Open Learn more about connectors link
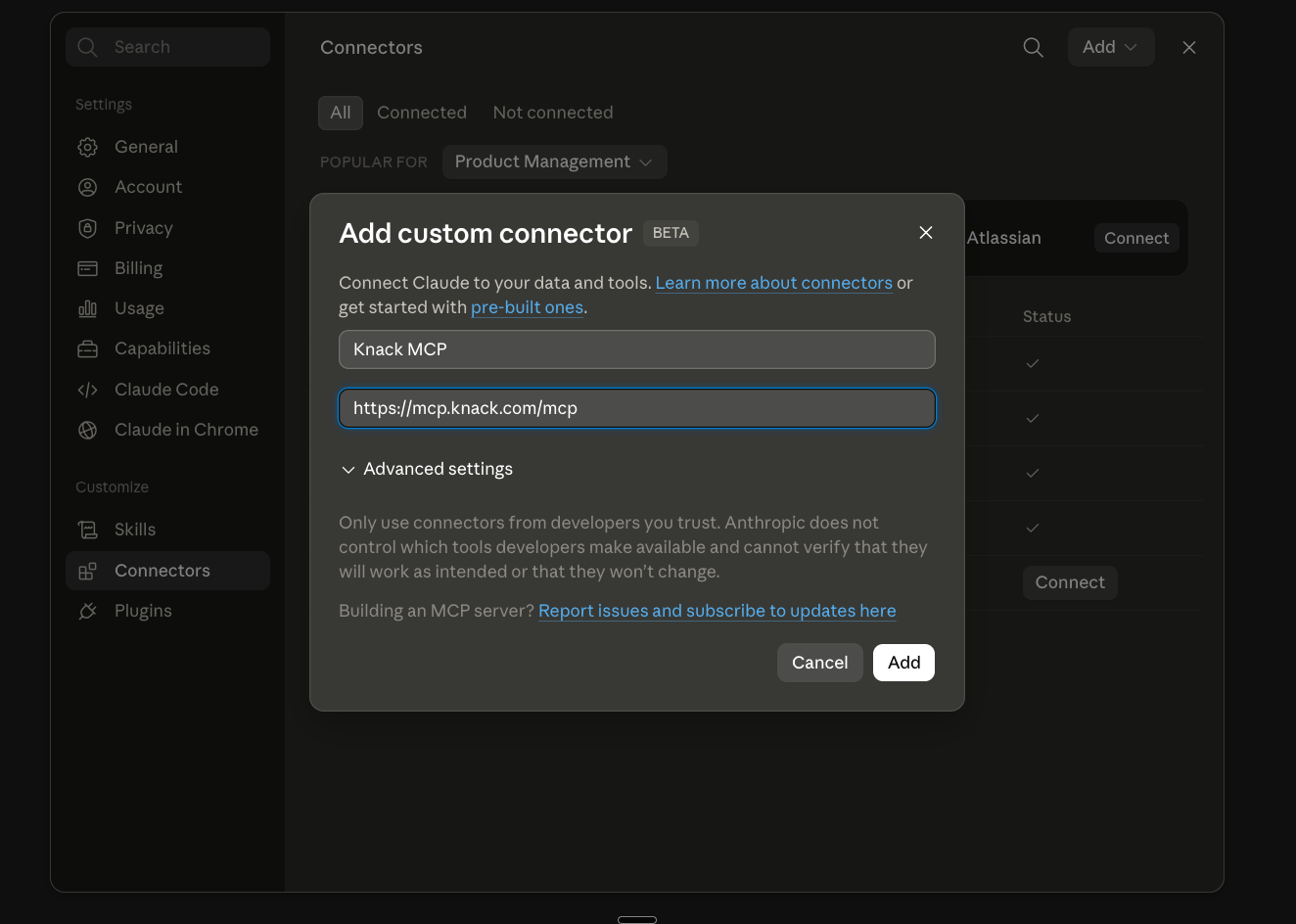Image resolution: width=1296 pixels, height=924 pixels. coord(773,283)
